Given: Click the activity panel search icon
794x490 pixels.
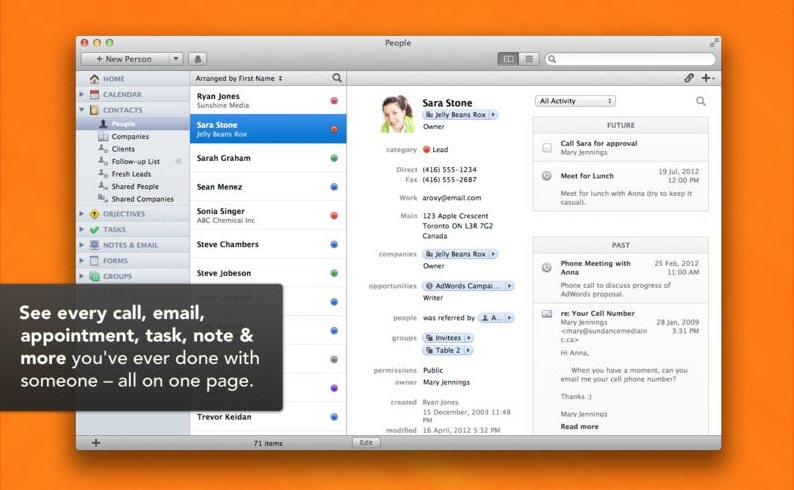Looking at the screenshot, I should coord(700,101).
